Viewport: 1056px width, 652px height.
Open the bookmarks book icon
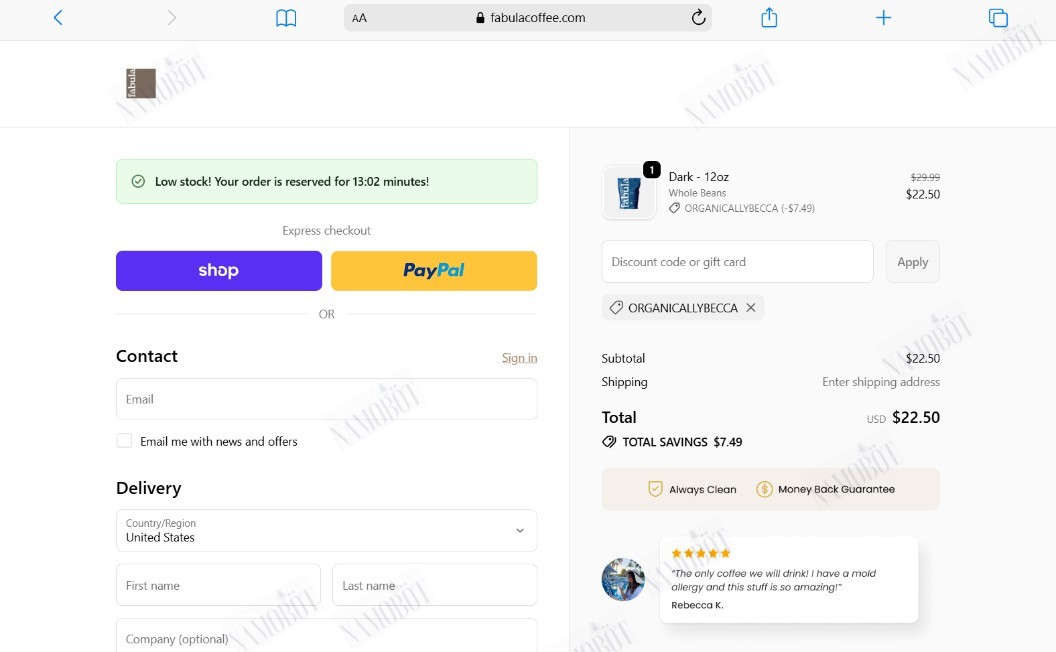click(x=286, y=18)
